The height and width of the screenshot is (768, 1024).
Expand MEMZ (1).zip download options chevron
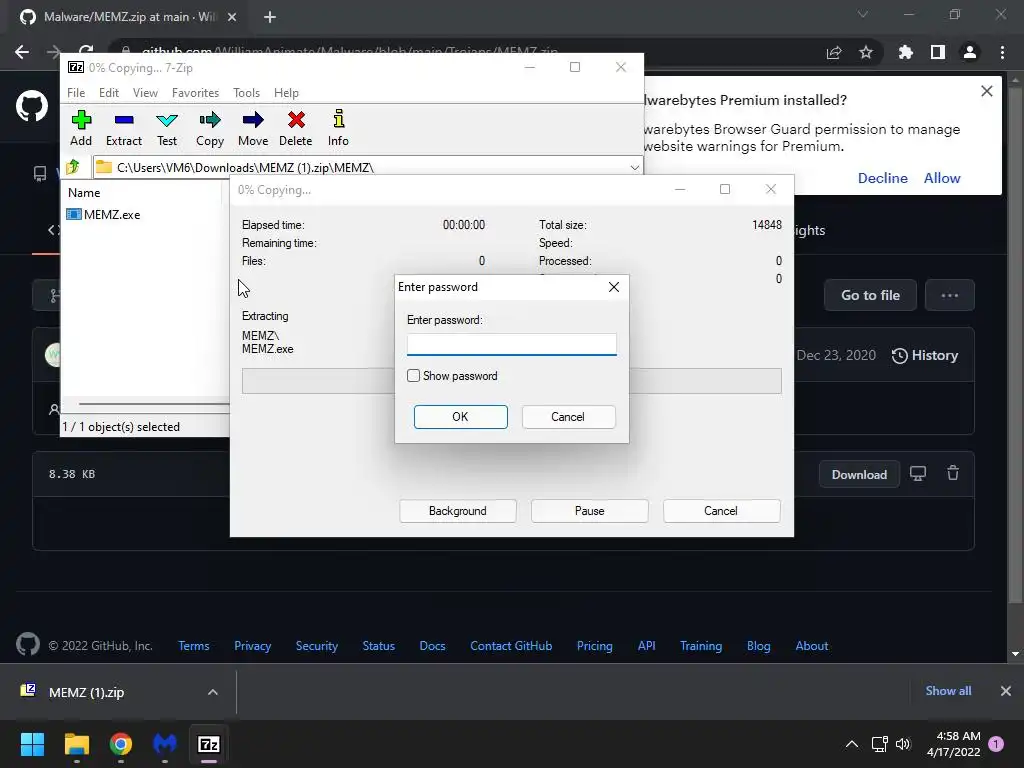click(x=212, y=692)
